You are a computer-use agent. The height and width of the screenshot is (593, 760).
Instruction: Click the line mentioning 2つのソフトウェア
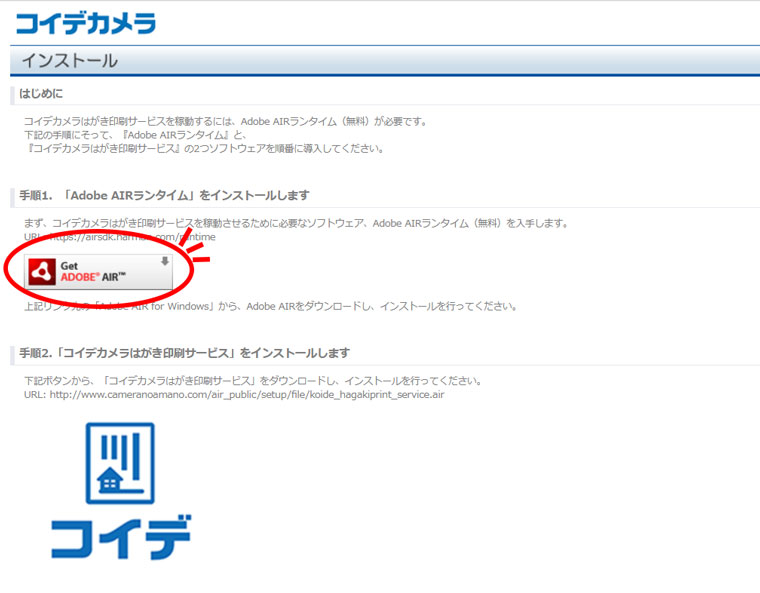pyautogui.click(x=204, y=148)
